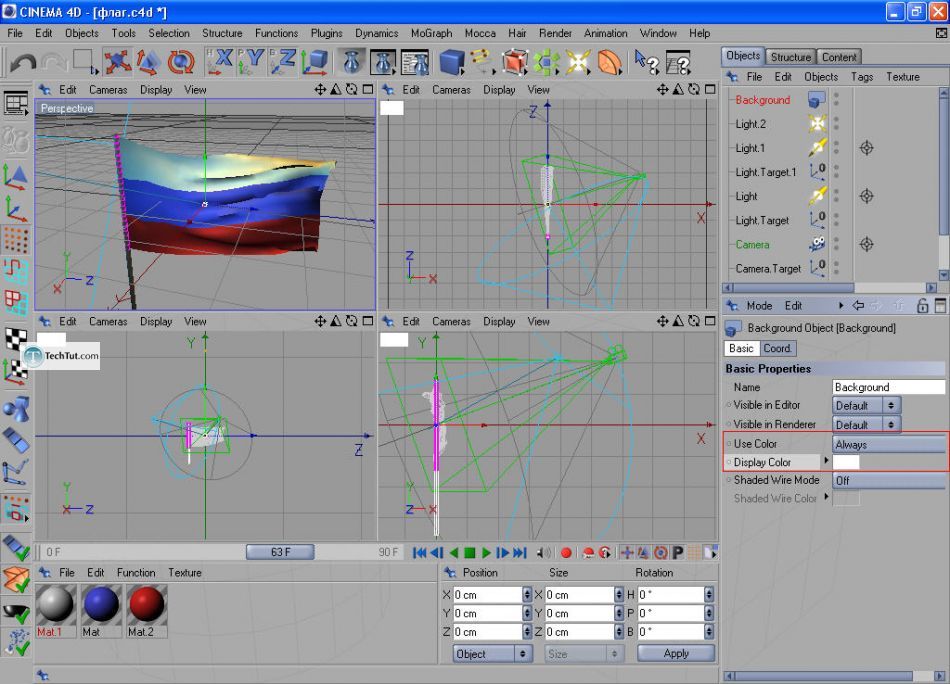This screenshot has width=950, height=684.
Task: Toggle Z axis lock icon
Action: pos(282,62)
